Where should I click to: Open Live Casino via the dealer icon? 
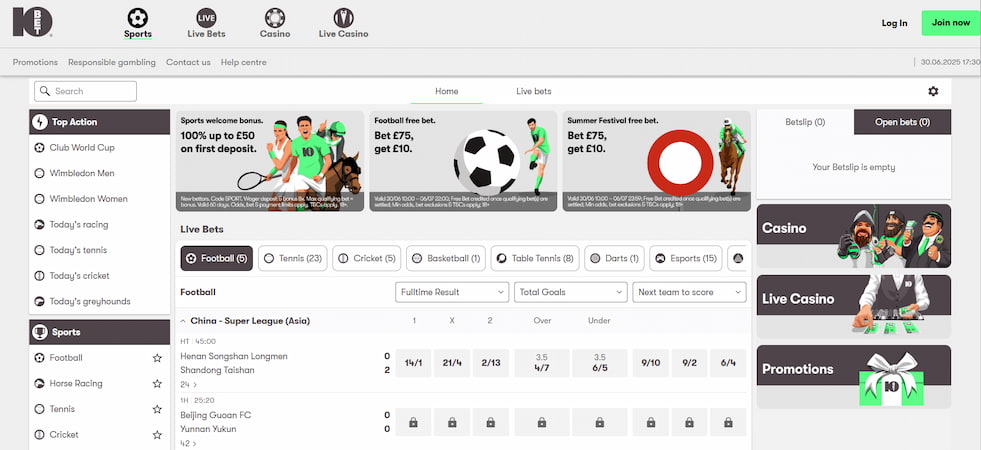click(x=343, y=18)
